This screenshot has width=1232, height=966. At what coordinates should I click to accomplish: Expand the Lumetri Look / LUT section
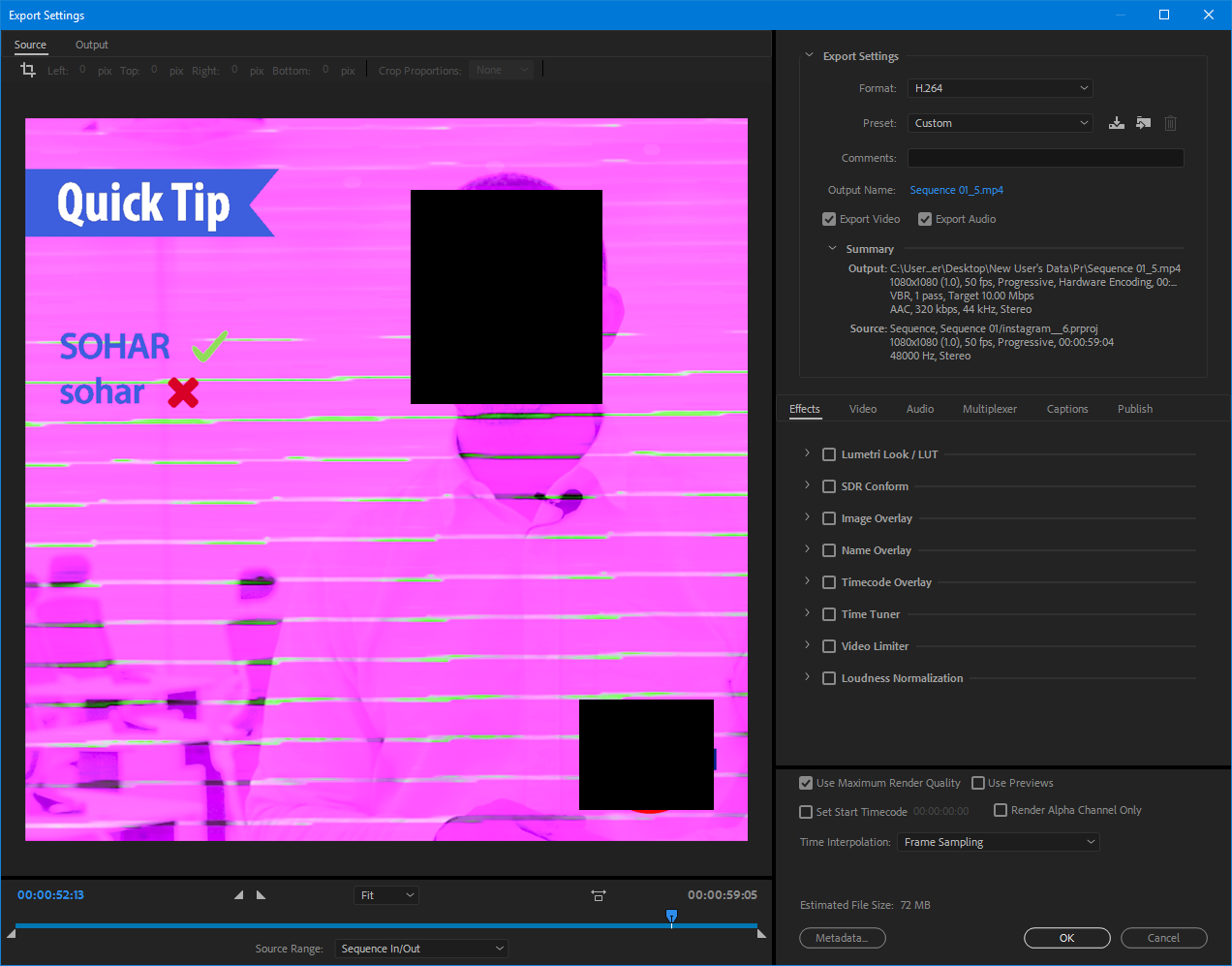point(807,453)
